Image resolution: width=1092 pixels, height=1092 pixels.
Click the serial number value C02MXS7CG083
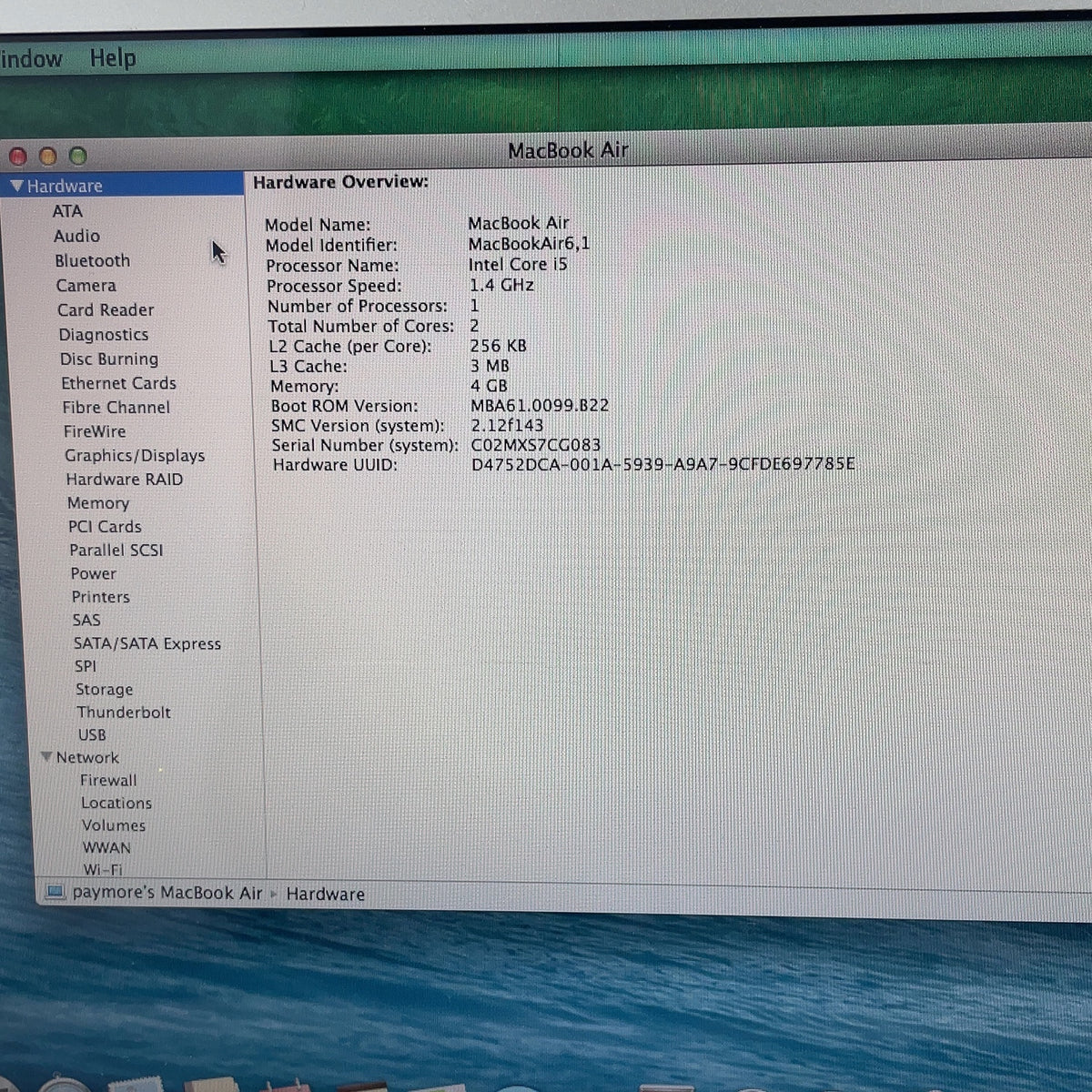tap(536, 446)
